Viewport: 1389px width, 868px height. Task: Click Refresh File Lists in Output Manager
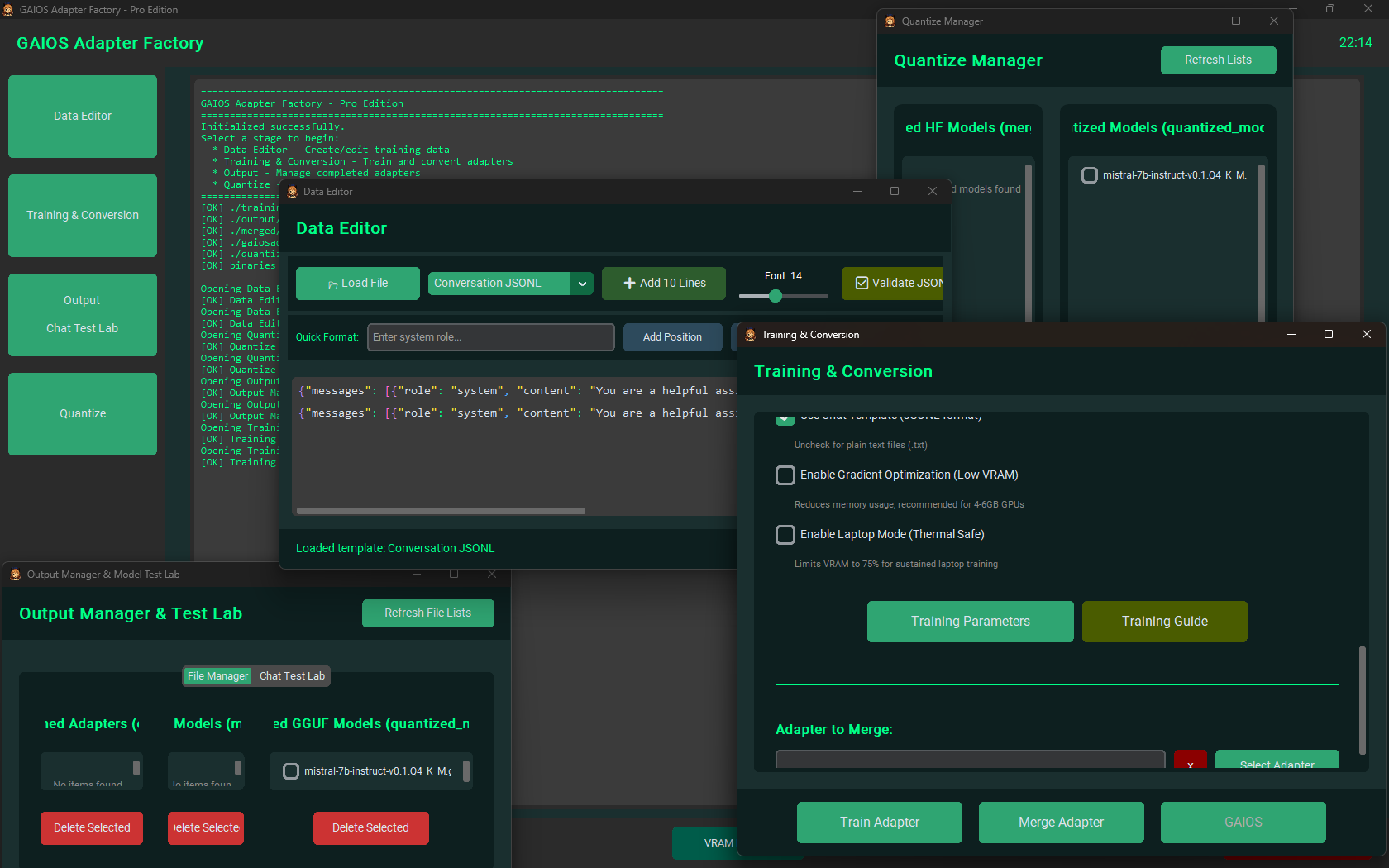[x=428, y=613]
